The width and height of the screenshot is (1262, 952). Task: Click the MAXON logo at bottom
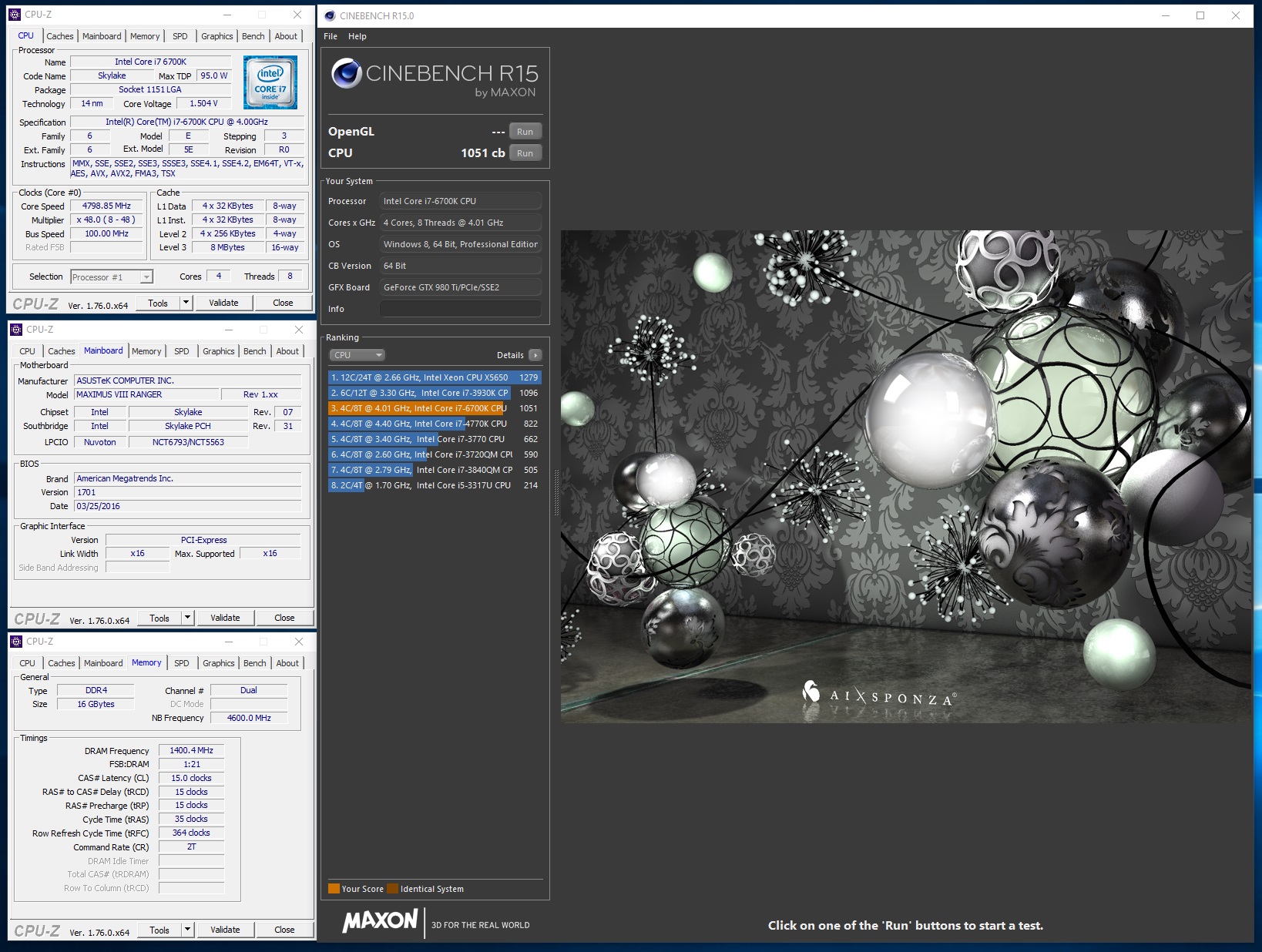tap(380, 920)
